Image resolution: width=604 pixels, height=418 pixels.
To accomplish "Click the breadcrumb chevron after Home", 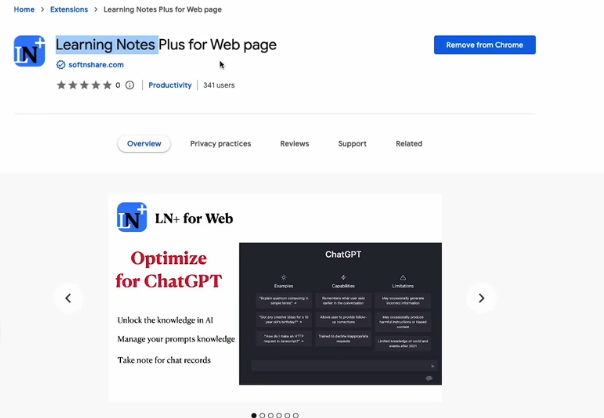I will point(42,9).
